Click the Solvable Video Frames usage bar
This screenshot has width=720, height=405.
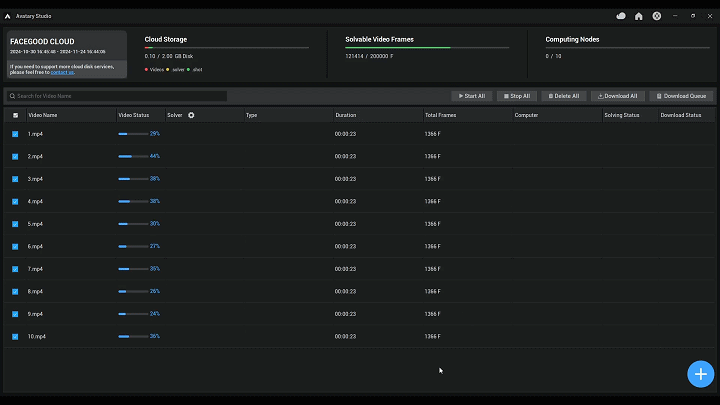[427, 47]
